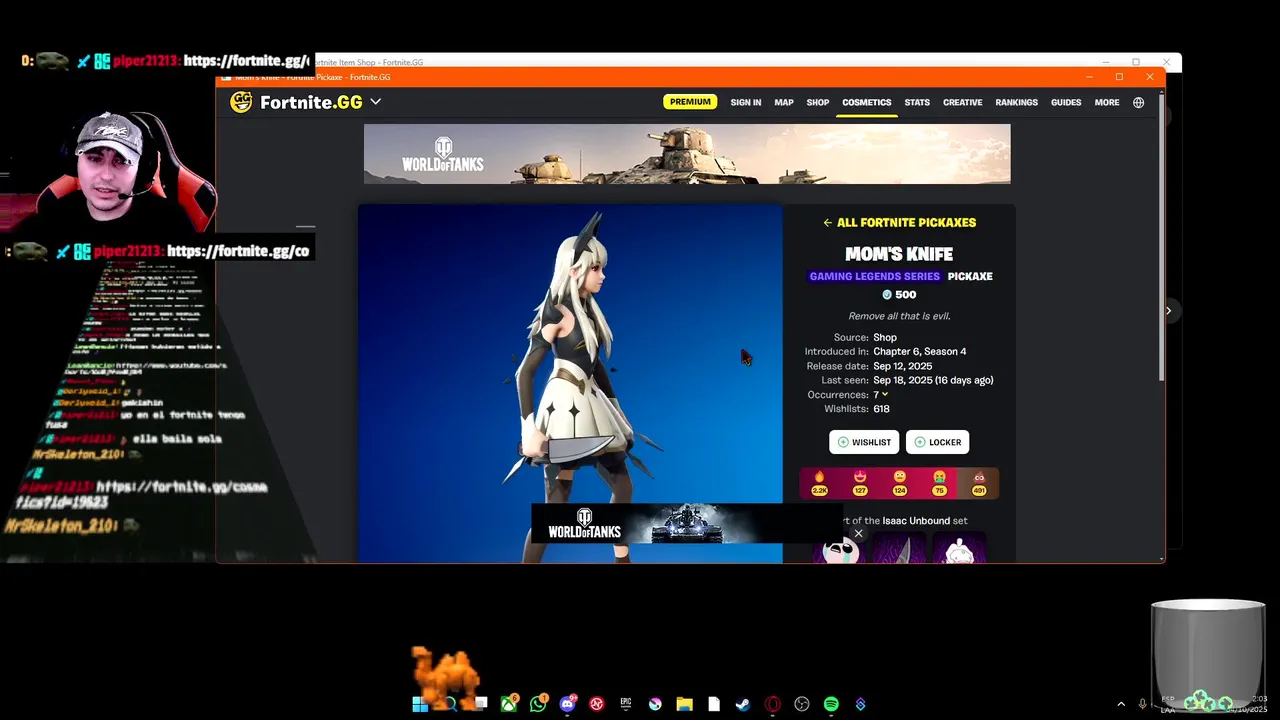
Task: Open the black-and-white round taskbar icon after Opera GX
Action: tap(802, 704)
